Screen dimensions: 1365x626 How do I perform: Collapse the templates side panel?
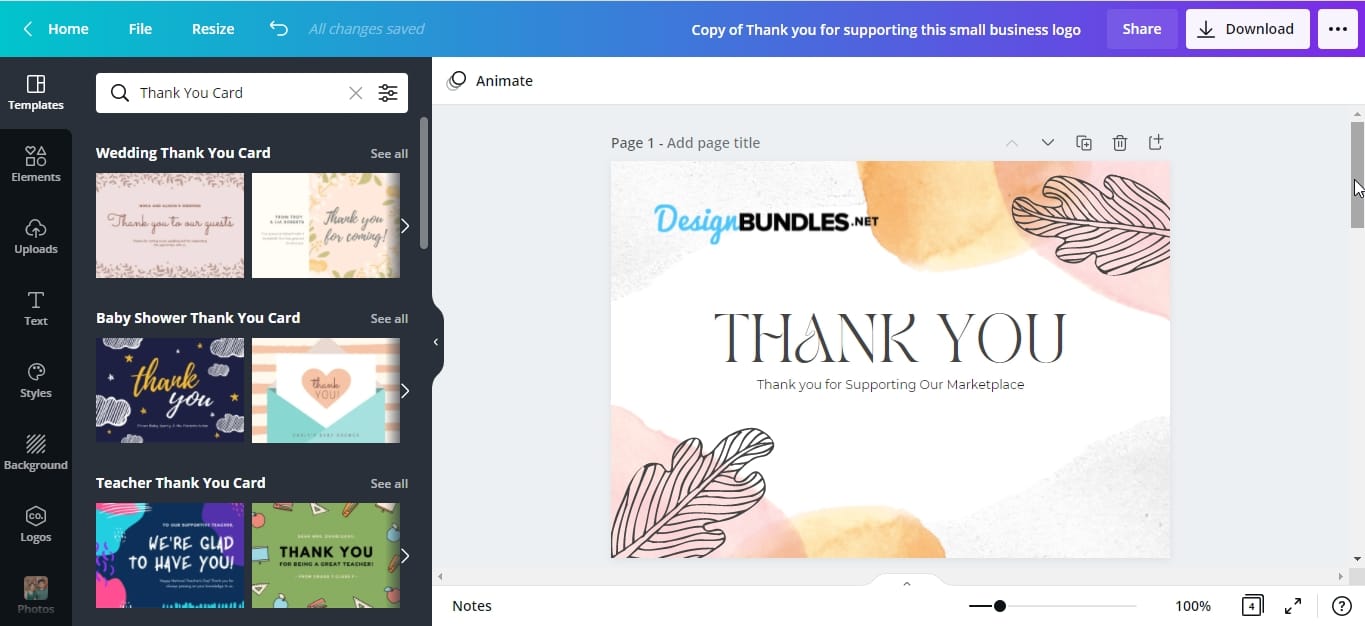point(436,342)
